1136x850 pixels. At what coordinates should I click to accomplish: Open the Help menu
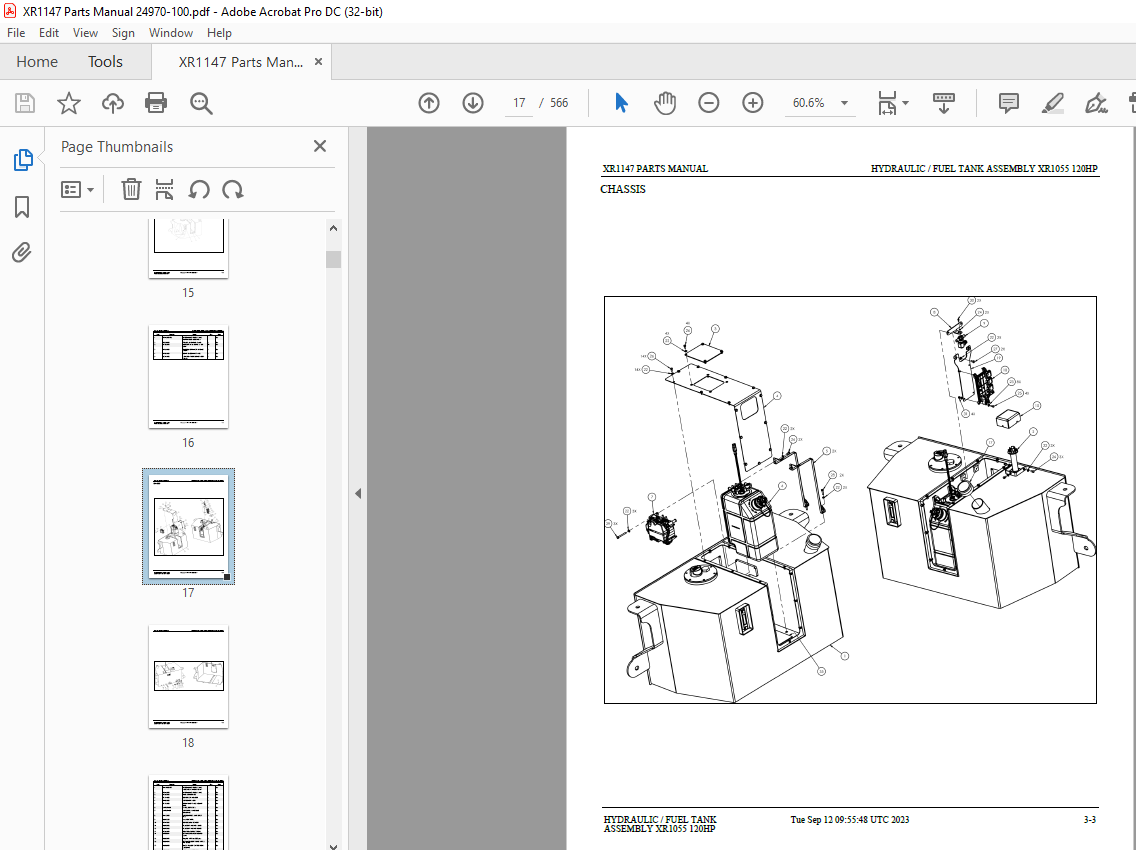[219, 33]
